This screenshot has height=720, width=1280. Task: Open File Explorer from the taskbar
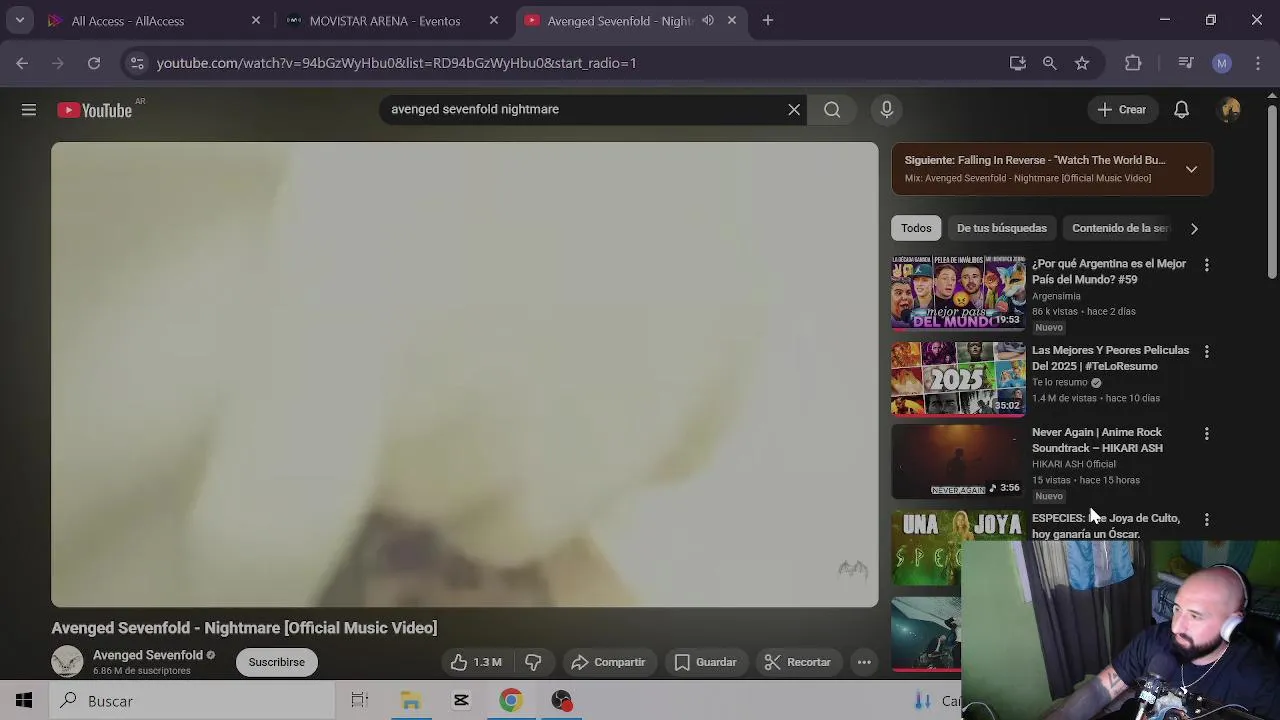pos(411,701)
